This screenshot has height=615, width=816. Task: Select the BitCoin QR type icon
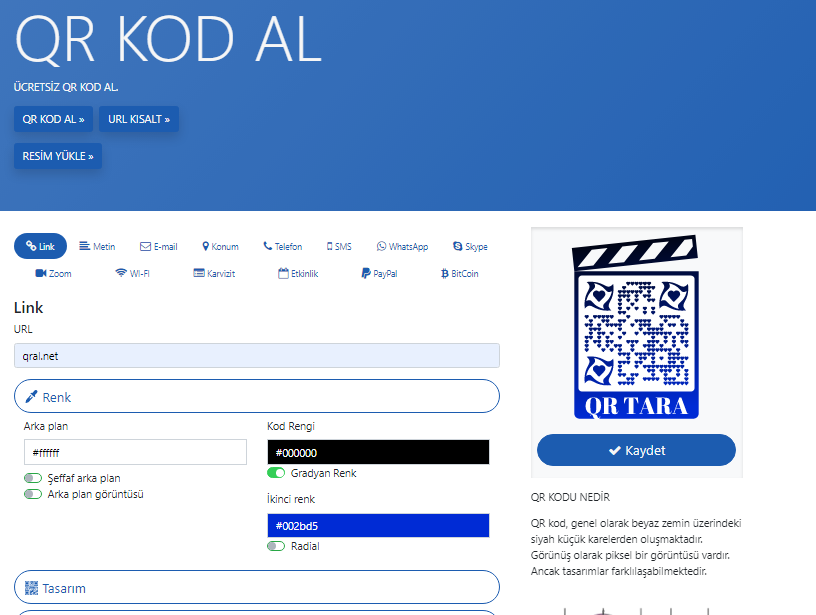[x=444, y=273]
